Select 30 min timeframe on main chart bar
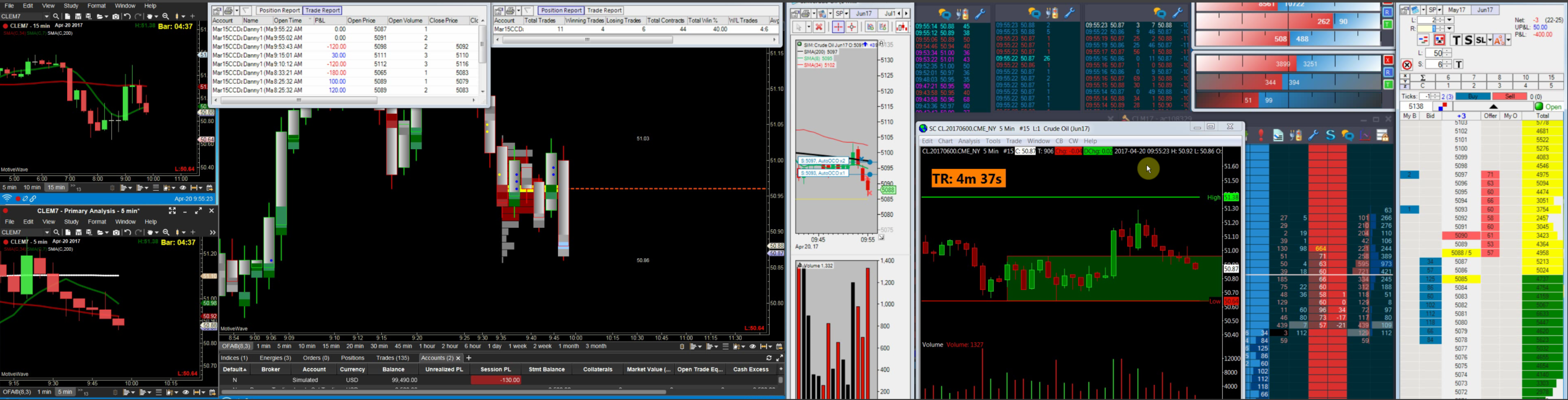Viewport: 1568px width, 400px height. point(379,346)
